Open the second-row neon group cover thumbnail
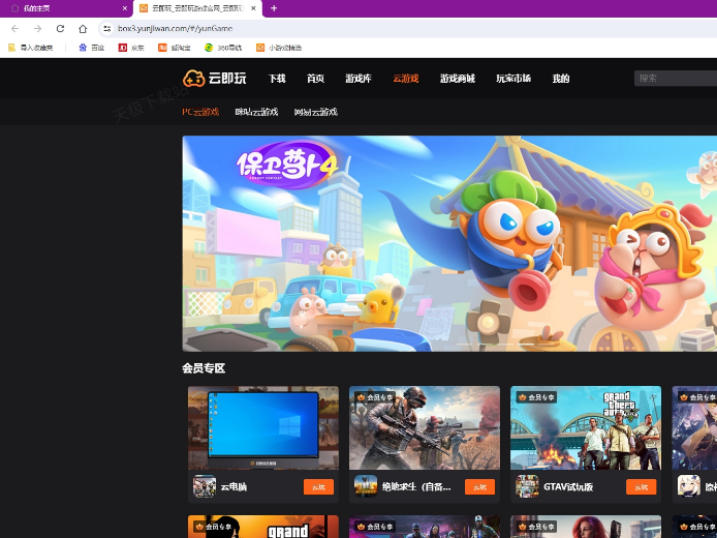 point(424,527)
